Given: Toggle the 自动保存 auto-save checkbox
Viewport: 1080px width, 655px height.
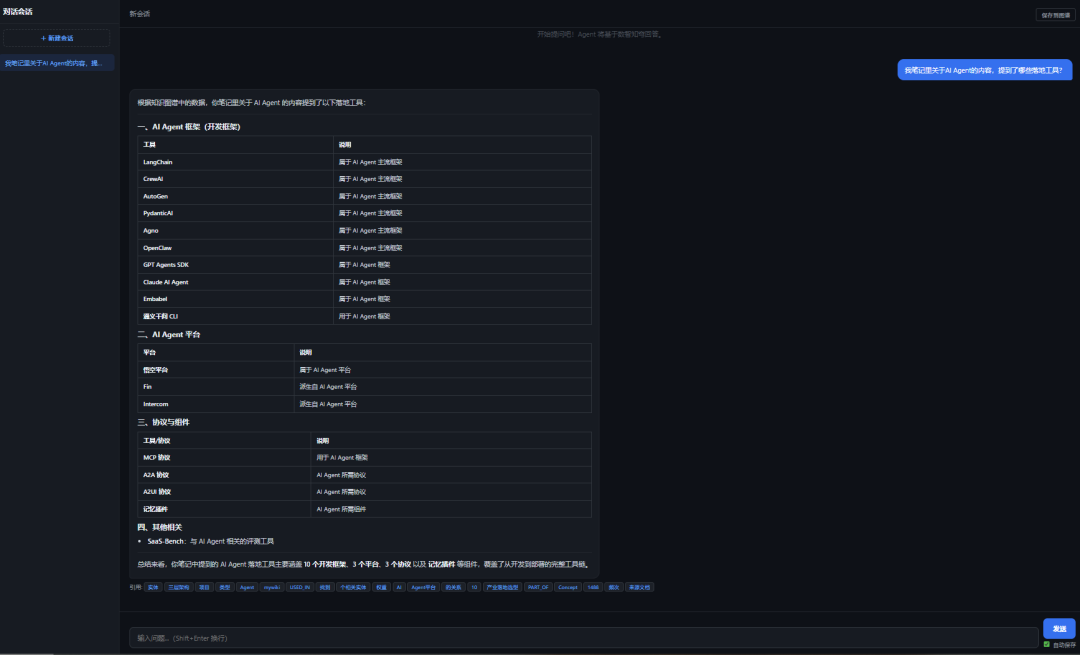Looking at the screenshot, I should (x=1047, y=645).
